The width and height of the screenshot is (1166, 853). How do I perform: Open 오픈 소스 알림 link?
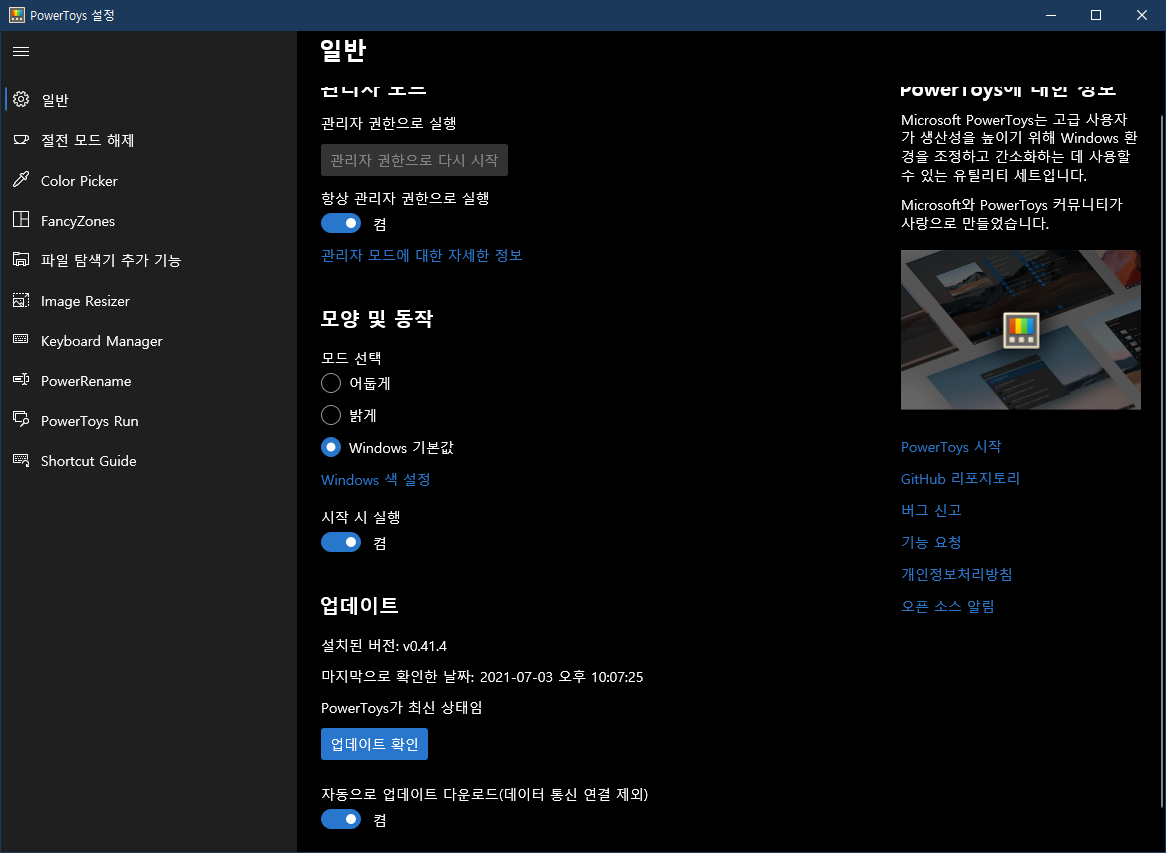pos(947,606)
